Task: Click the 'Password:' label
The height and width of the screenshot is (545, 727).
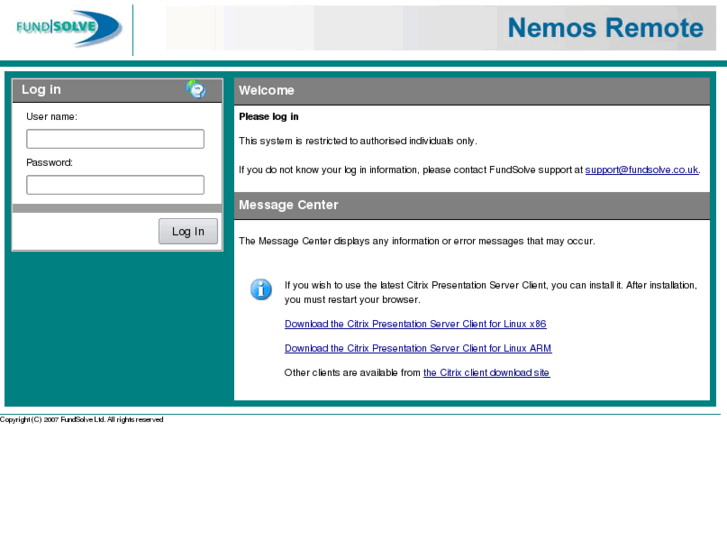Action: click(x=49, y=162)
